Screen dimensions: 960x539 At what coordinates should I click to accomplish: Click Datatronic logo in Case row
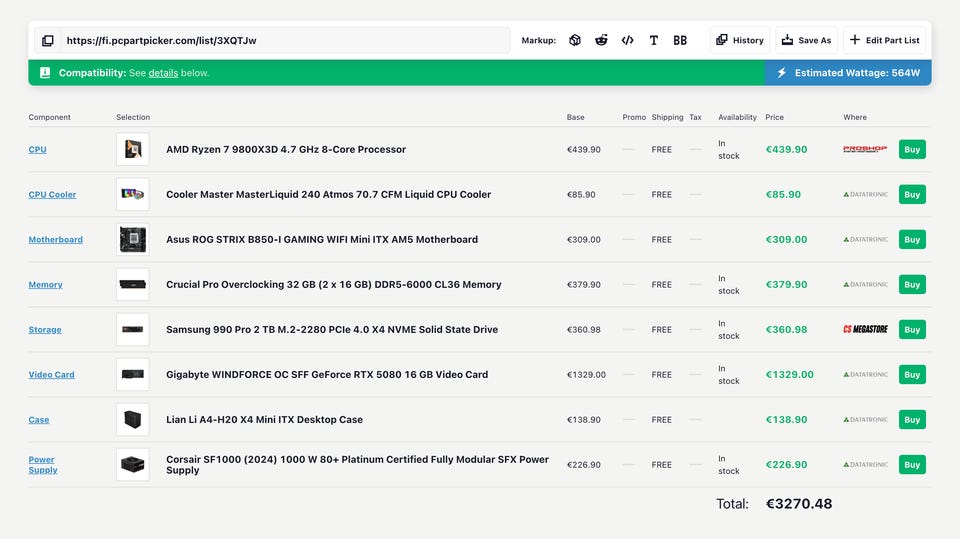(865, 420)
